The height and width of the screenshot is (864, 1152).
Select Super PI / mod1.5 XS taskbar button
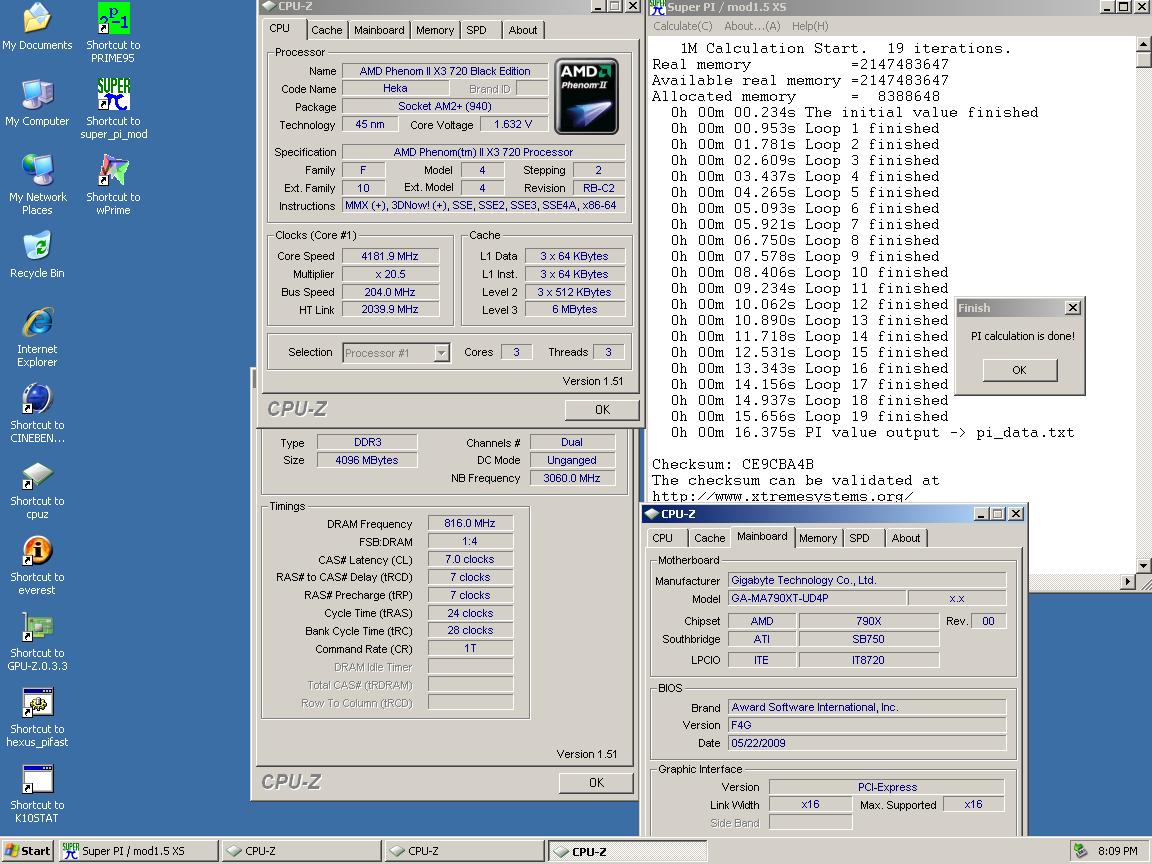138,851
